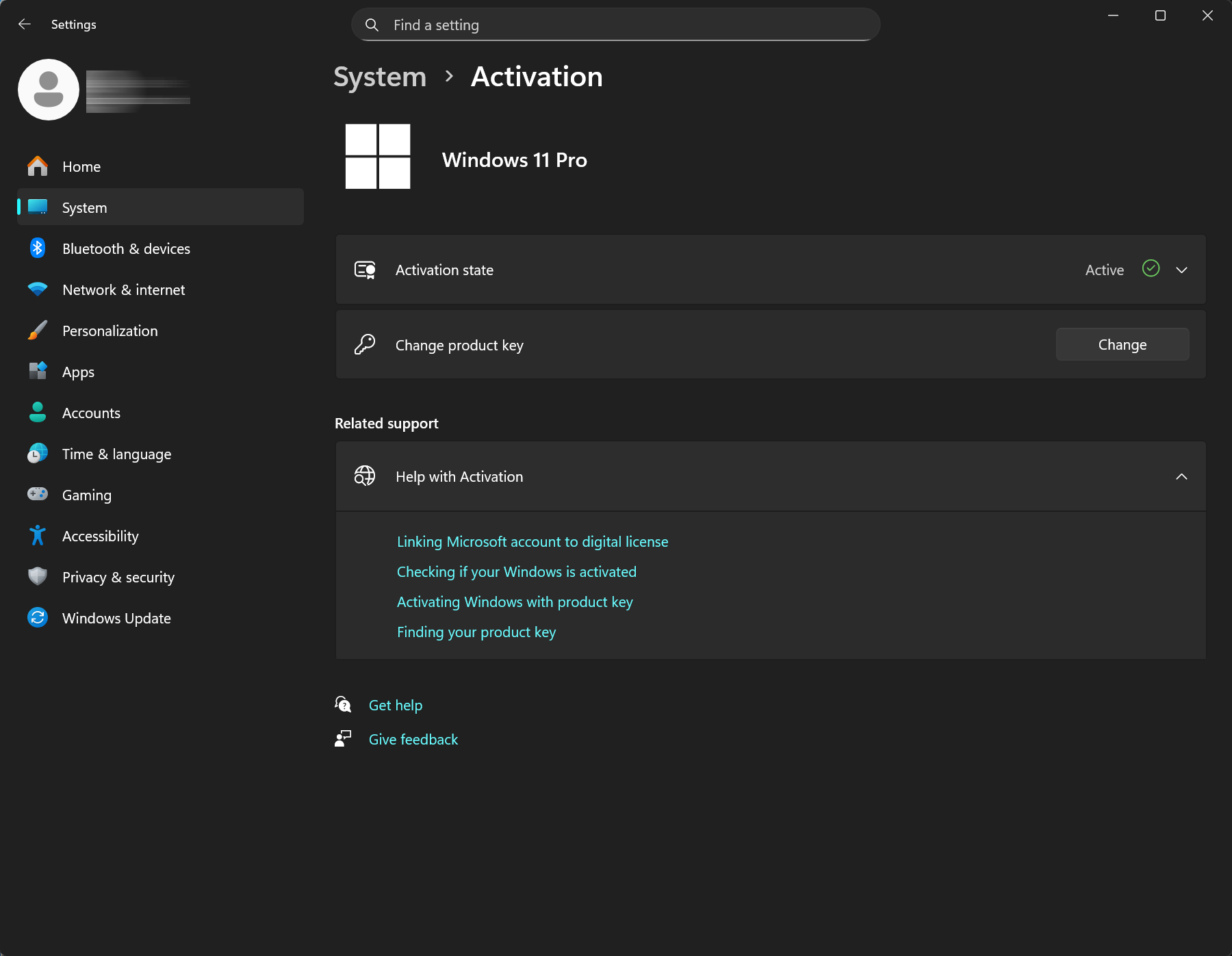The width and height of the screenshot is (1232, 956).
Task: Click Checking if your Windows is activated
Action: tap(516, 571)
